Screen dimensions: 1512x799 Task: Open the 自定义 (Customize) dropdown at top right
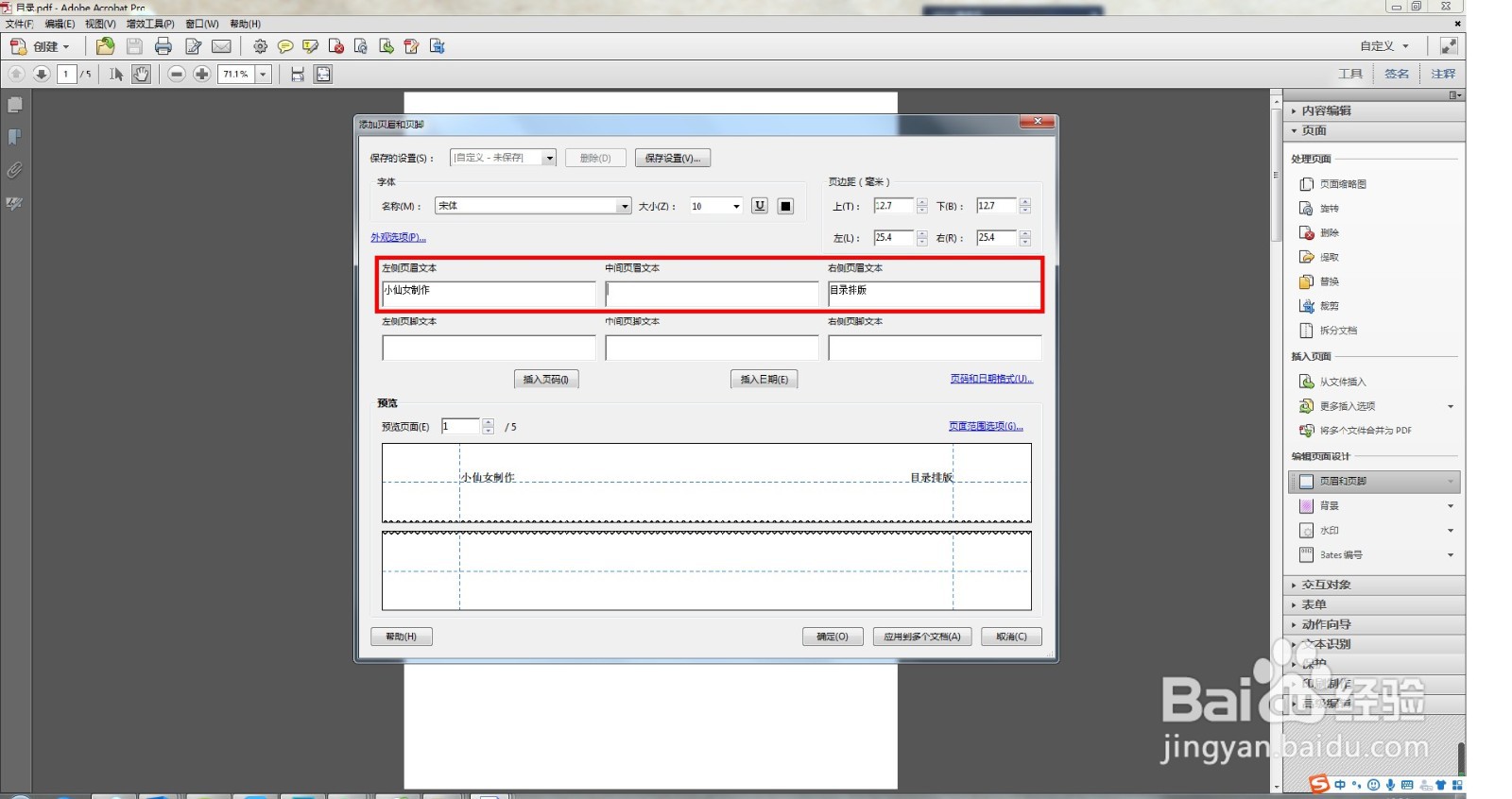pyautogui.click(x=1383, y=46)
